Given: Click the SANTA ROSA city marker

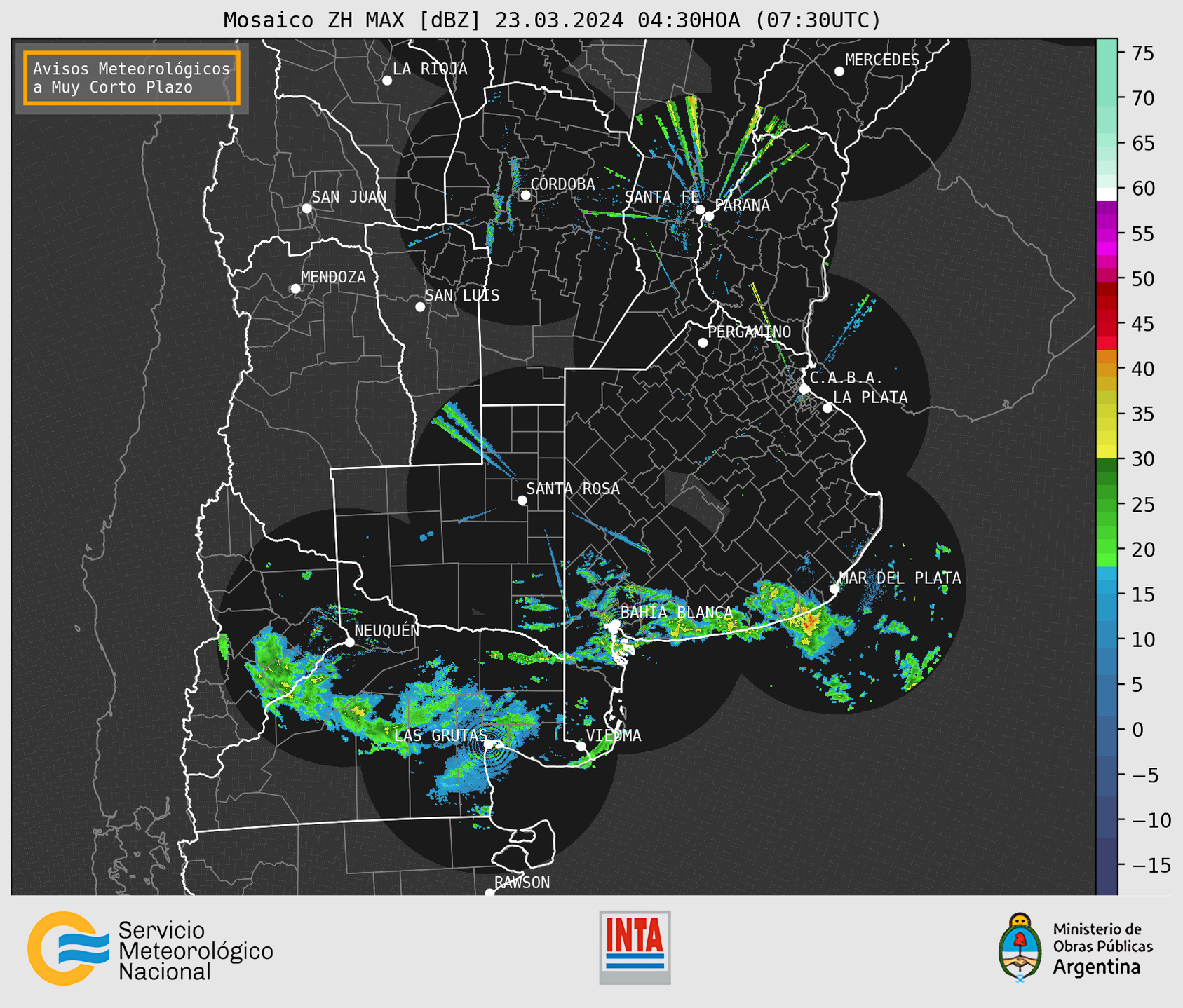Looking at the screenshot, I should pyautogui.click(x=522, y=500).
